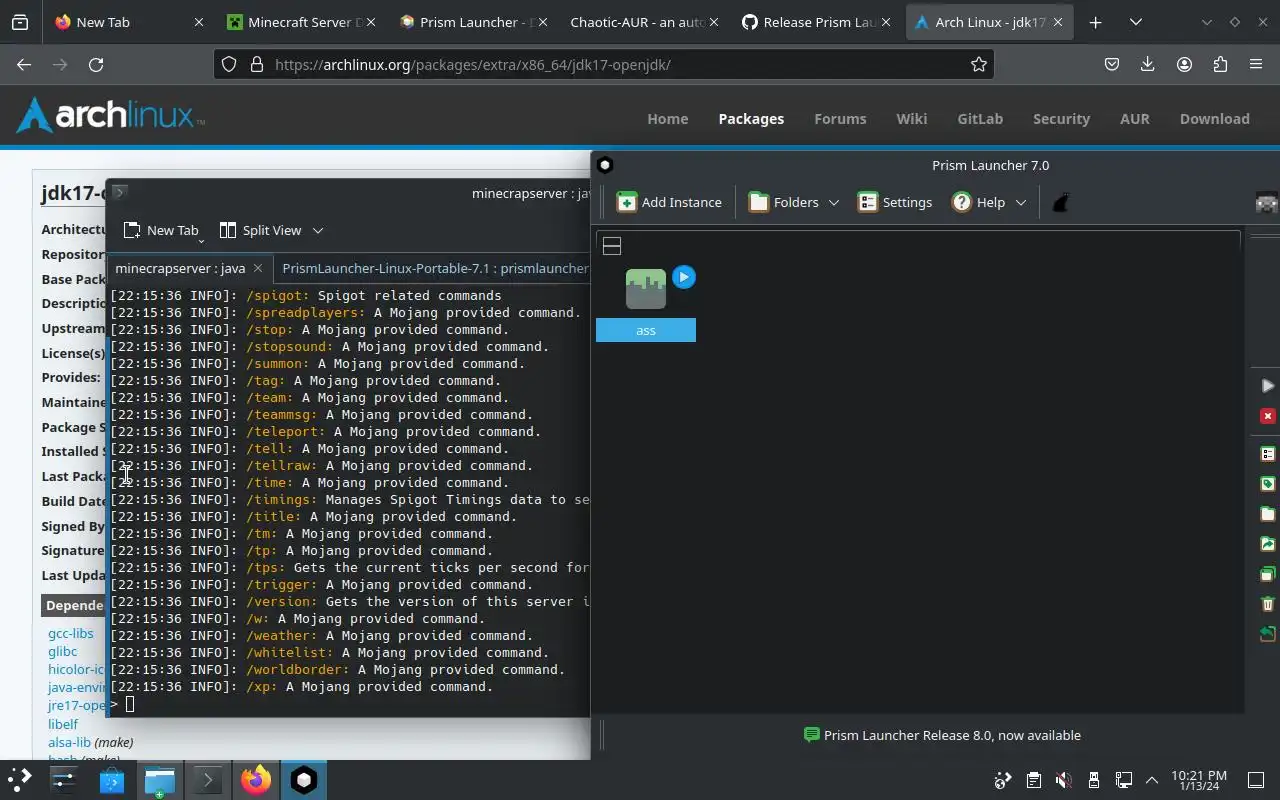Screen dimensions: 1280x800
Task: Click the tracking protection shield icon
Action: coord(229,64)
